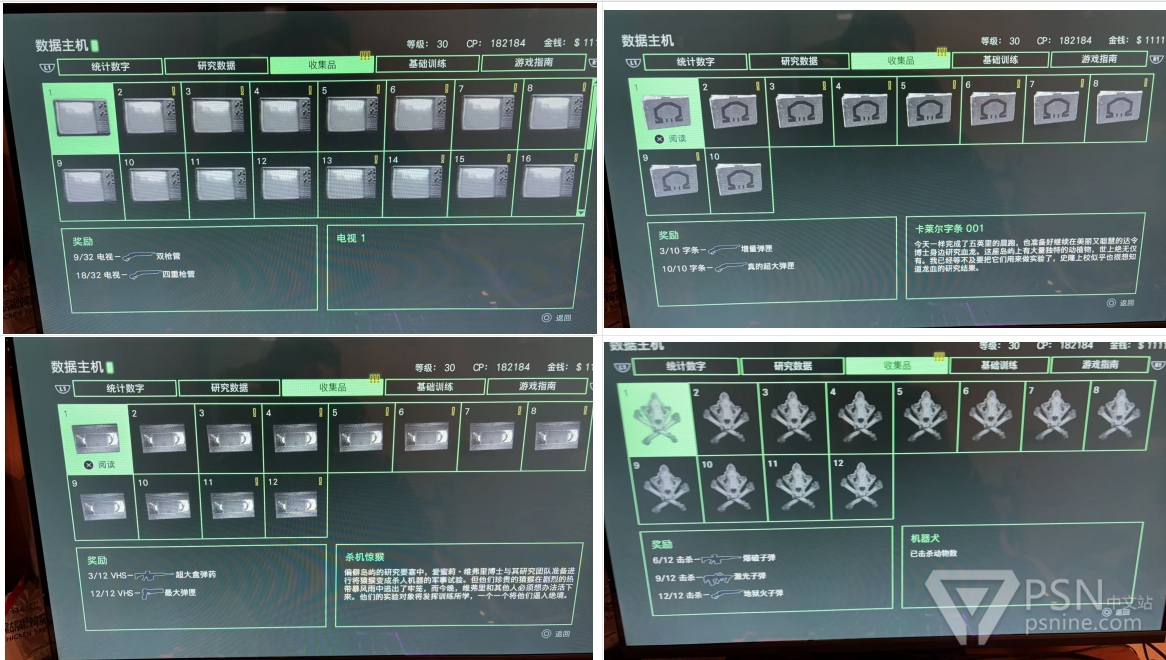Click scroll-down arrow in TV collectibles grid

tap(582, 212)
